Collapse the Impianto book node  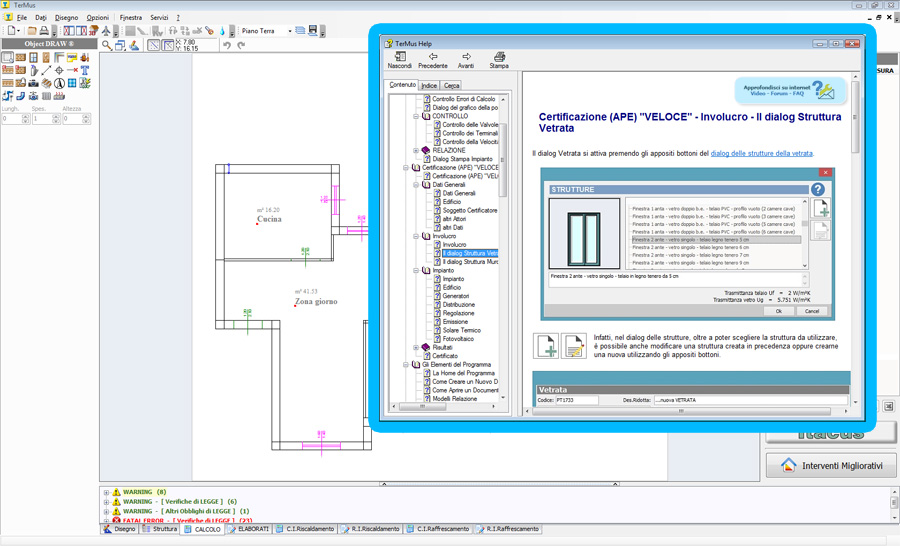click(x=416, y=270)
